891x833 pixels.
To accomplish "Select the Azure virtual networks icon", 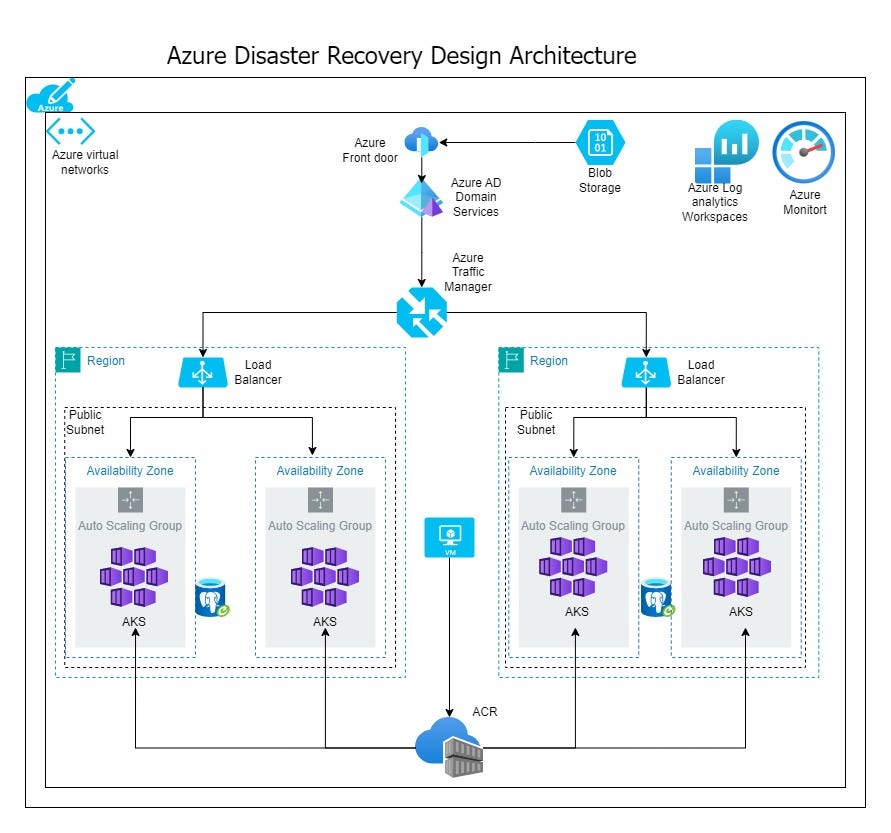I will [71, 131].
